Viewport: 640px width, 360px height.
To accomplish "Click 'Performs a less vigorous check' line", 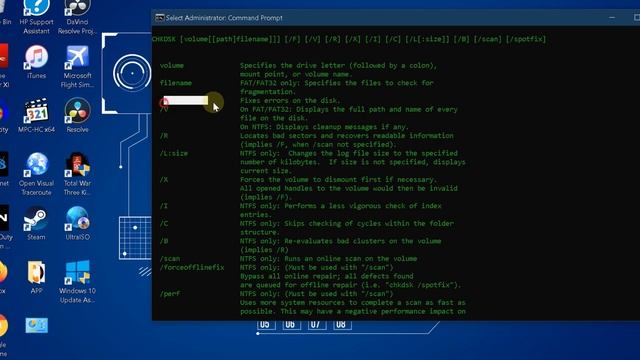I will [340, 206].
